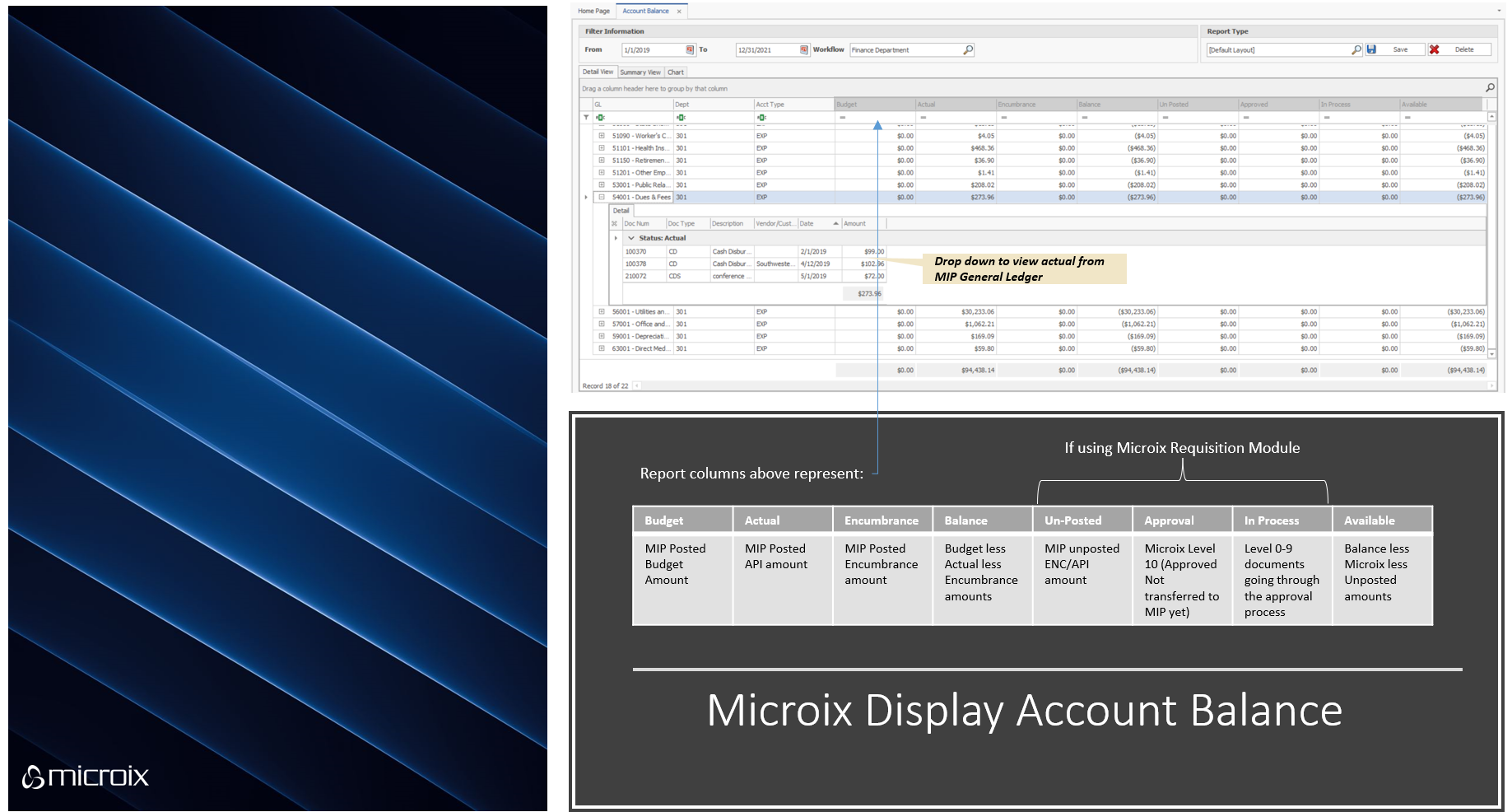Click the filter funnel icon in grid
This screenshot has width=1512, height=812.
pyautogui.click(x=586, y=118)
